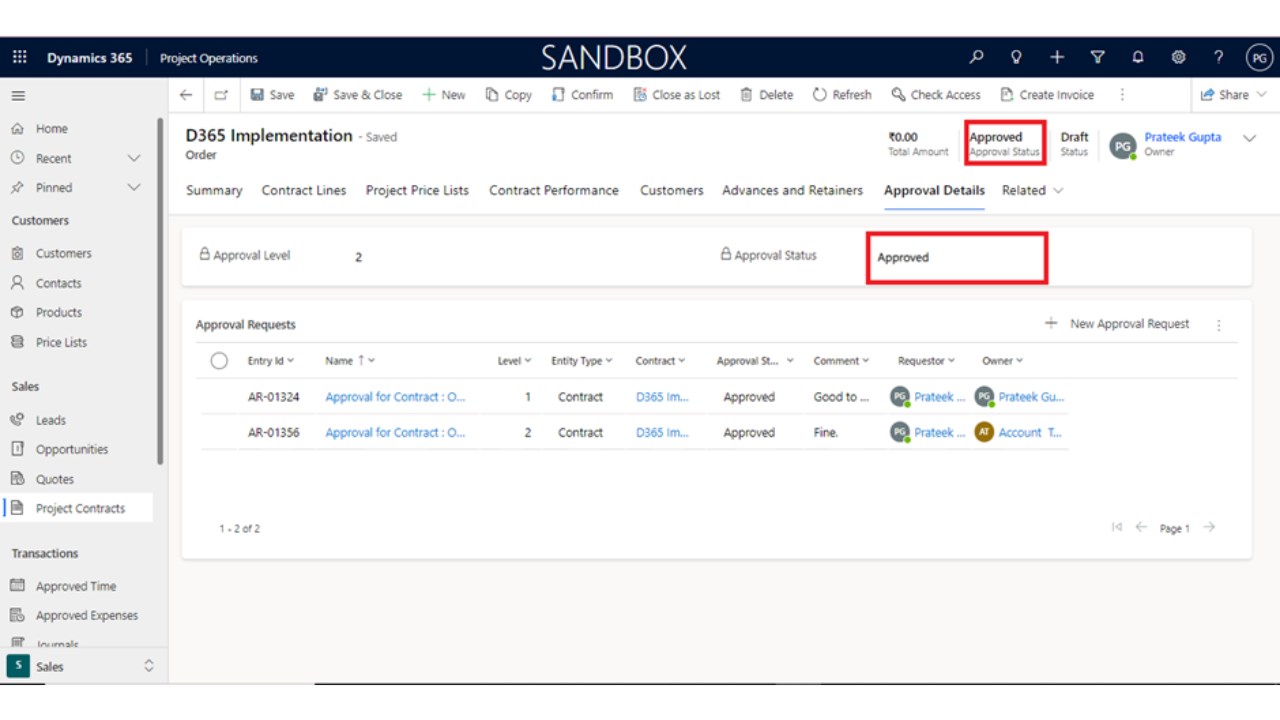This screenshot has height=720, width=1280.
Task: Open D365 contract link in row AR-01324
Action: [x=662, y=397]
